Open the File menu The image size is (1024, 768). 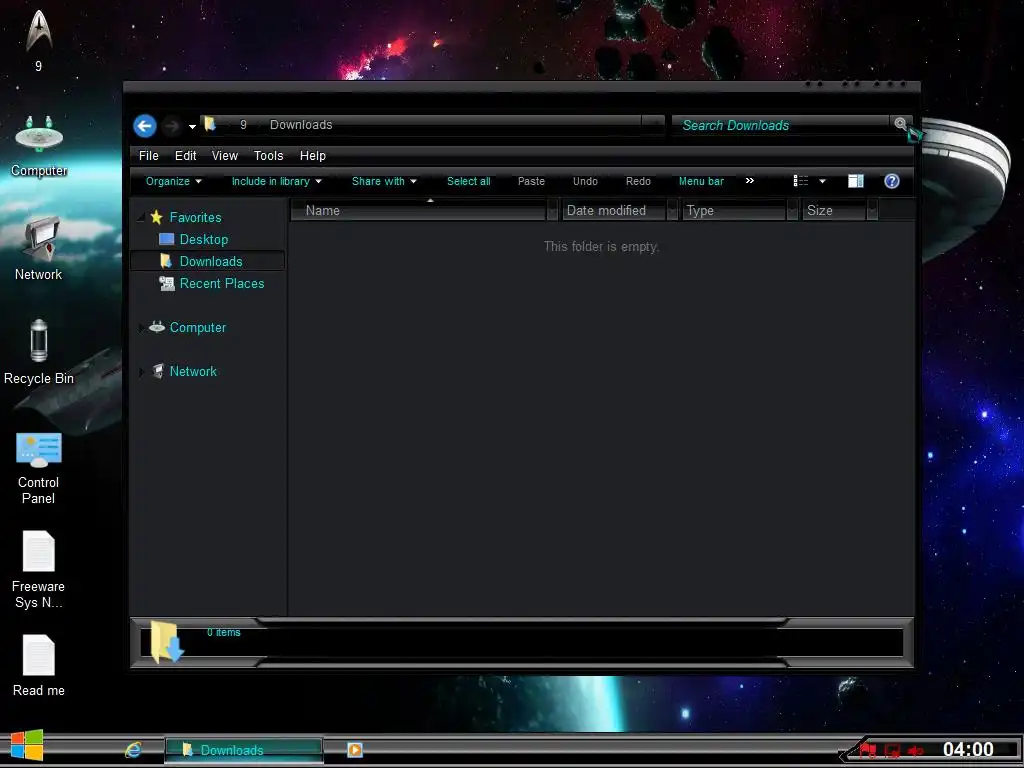(x=148, y=155)
